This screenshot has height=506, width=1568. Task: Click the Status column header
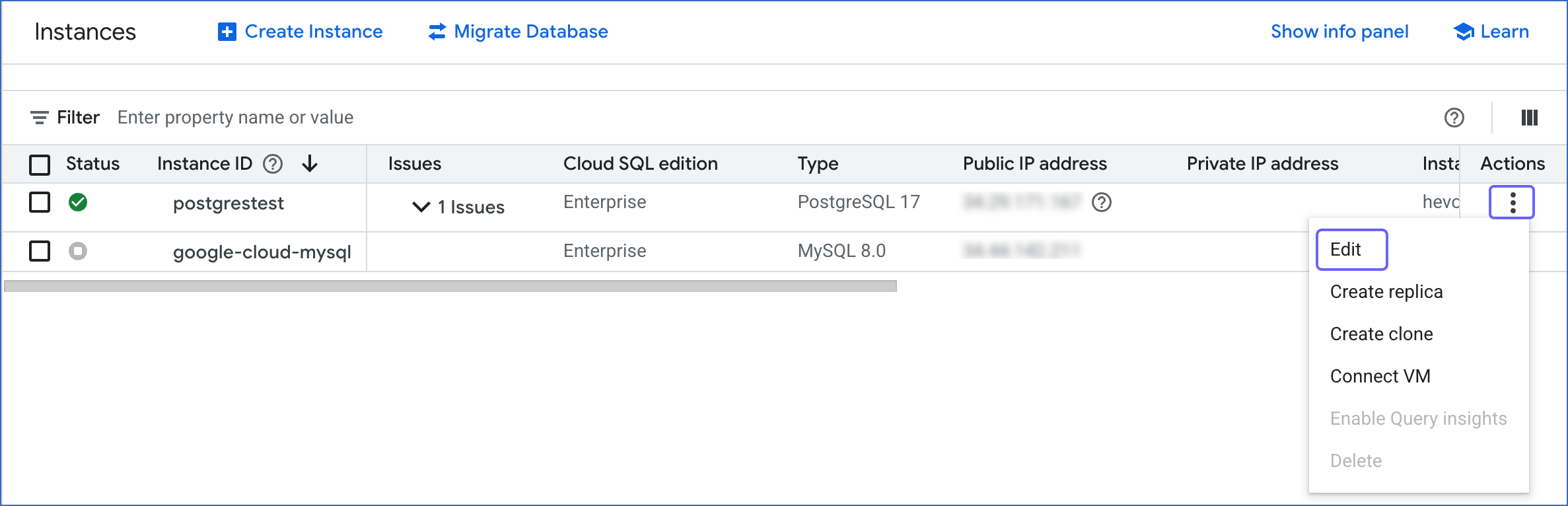coord(92,164)
